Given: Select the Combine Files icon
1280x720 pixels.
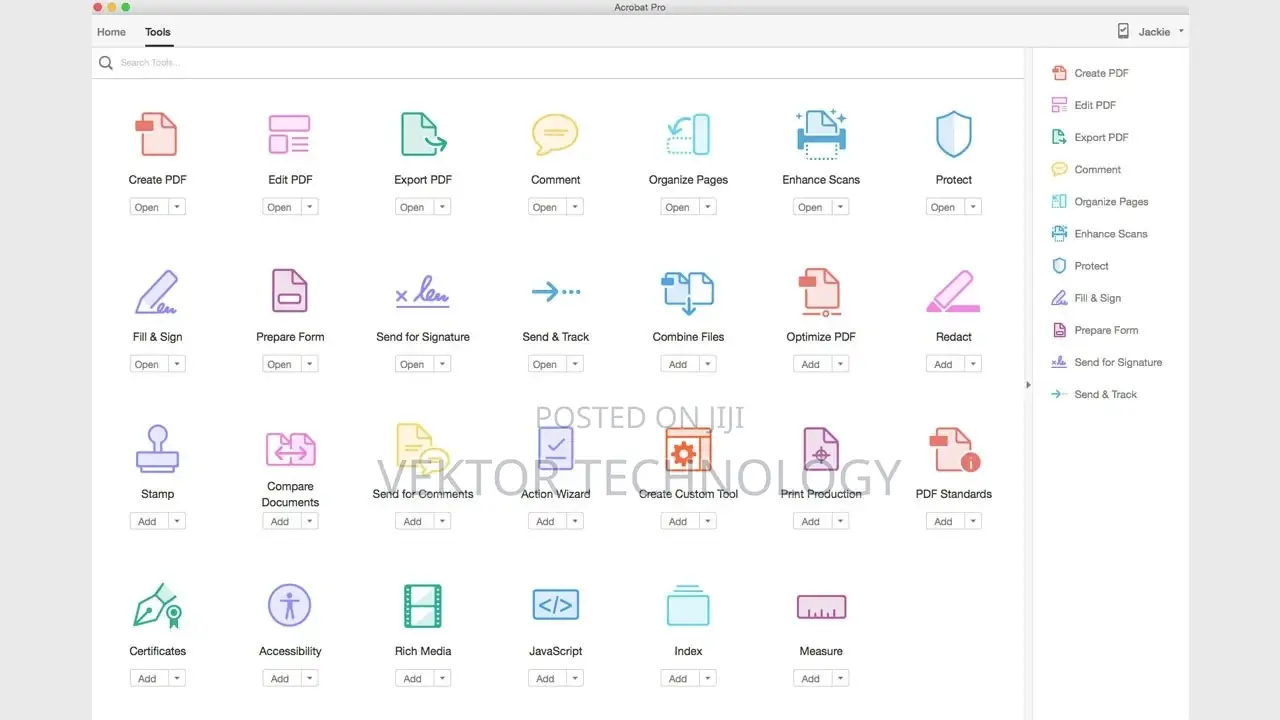Looking at the screenshot, I should coord(688,291).
